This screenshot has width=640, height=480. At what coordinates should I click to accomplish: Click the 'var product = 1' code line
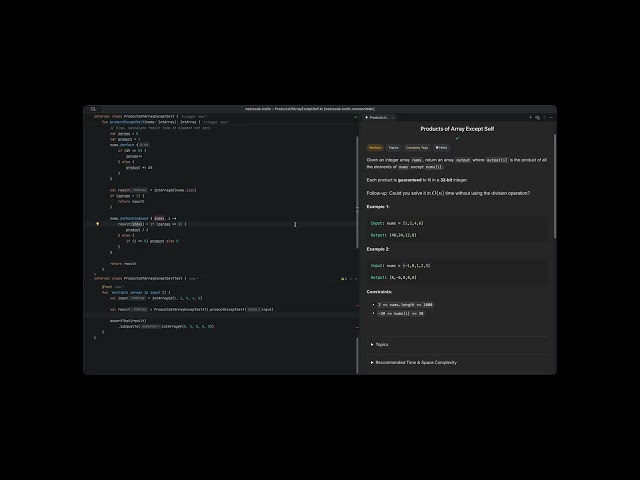pos(125,139)
